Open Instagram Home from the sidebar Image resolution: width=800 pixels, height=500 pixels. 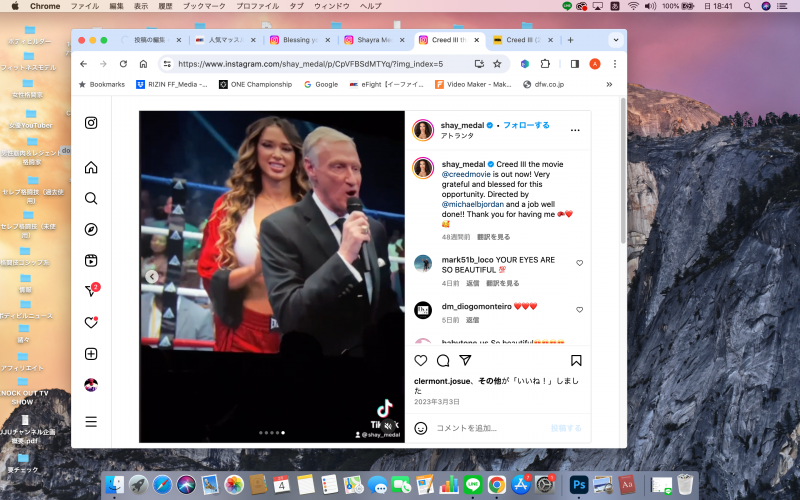91,167
